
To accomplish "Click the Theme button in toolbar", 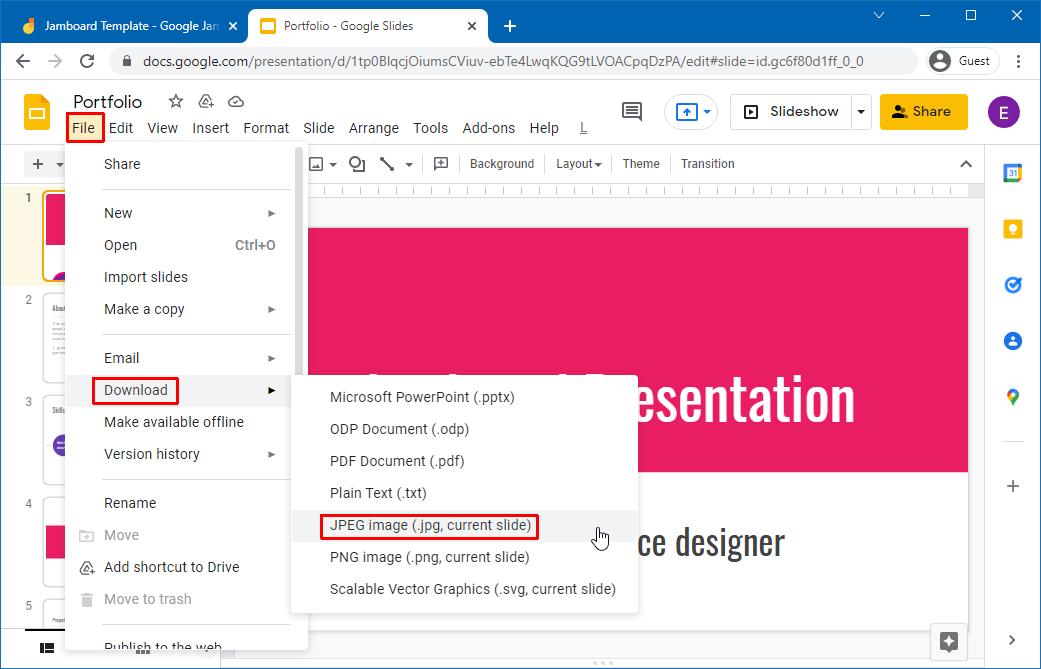I will tap(641, 164).
